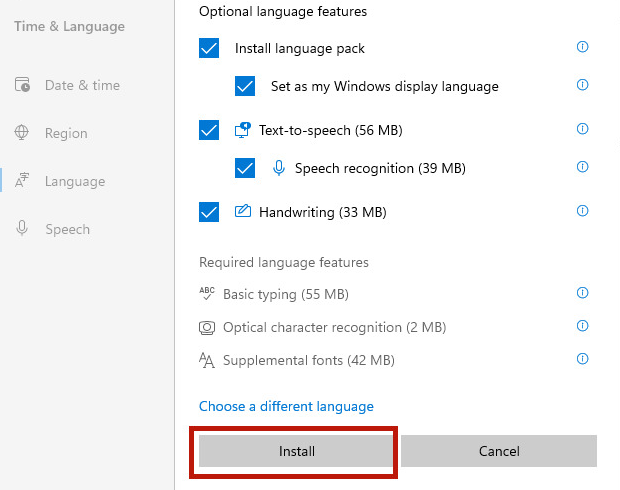Disable Text-to-speech checkbox

(209, 130)
